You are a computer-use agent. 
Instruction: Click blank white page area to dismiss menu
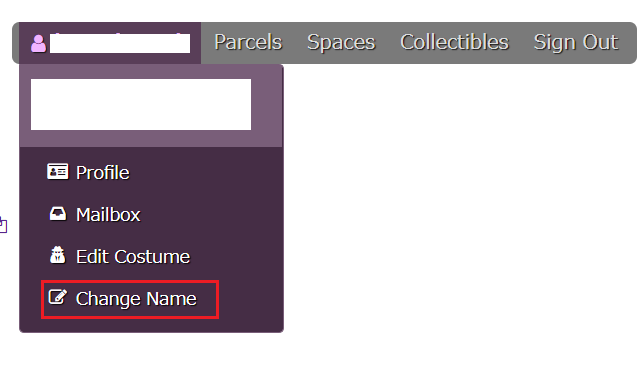click(447, 203)
